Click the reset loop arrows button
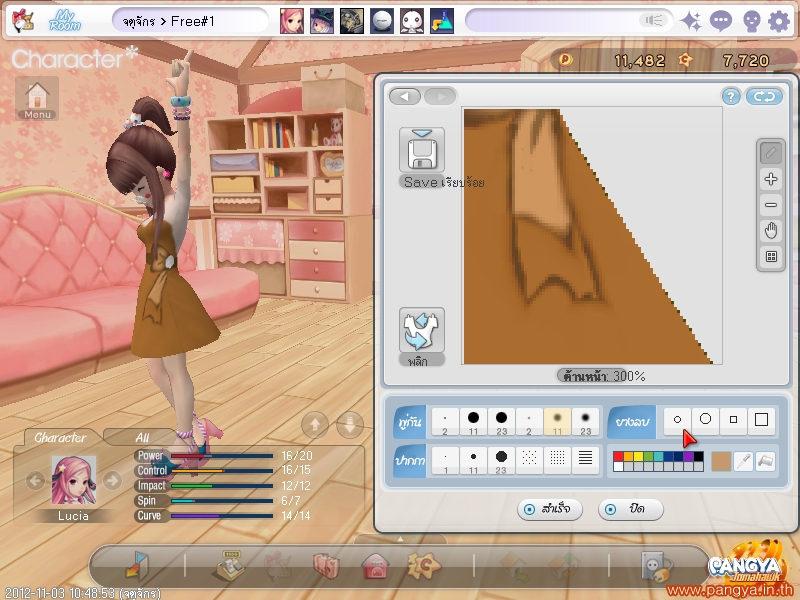This screenshot has width=800, height=600. (x=764, y=96)
